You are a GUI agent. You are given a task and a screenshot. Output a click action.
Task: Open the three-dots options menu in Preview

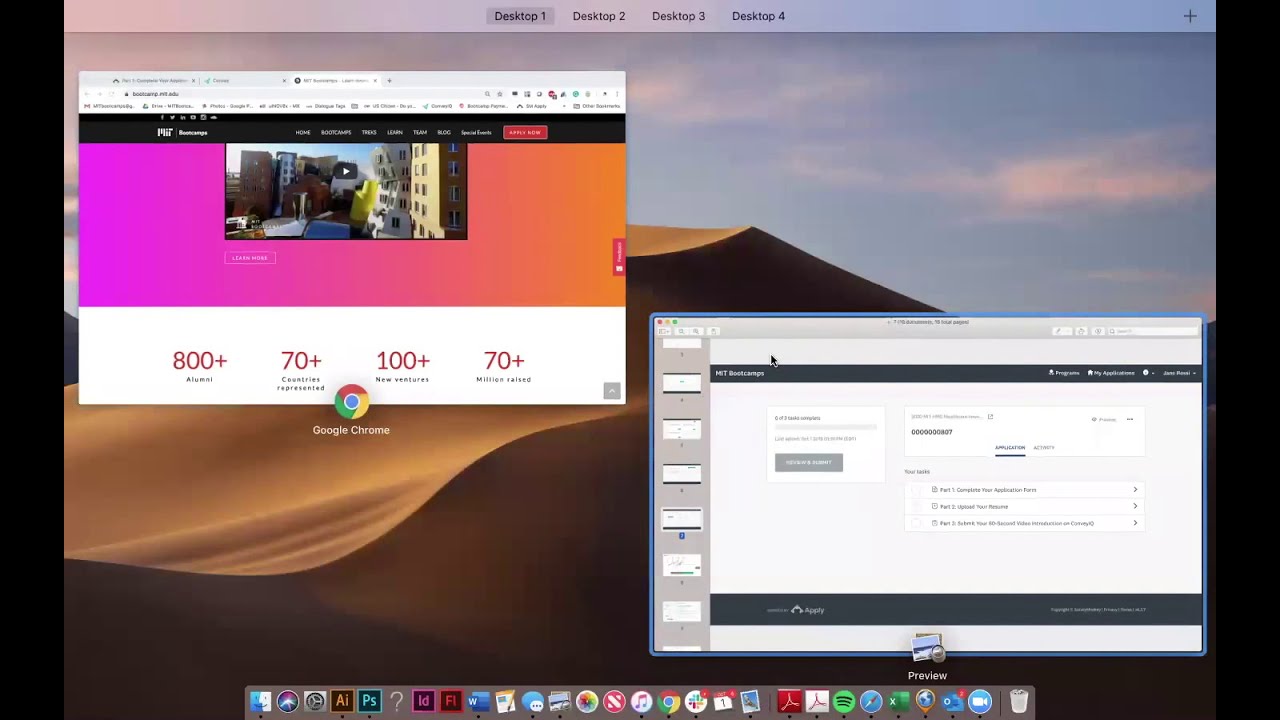1130,419
